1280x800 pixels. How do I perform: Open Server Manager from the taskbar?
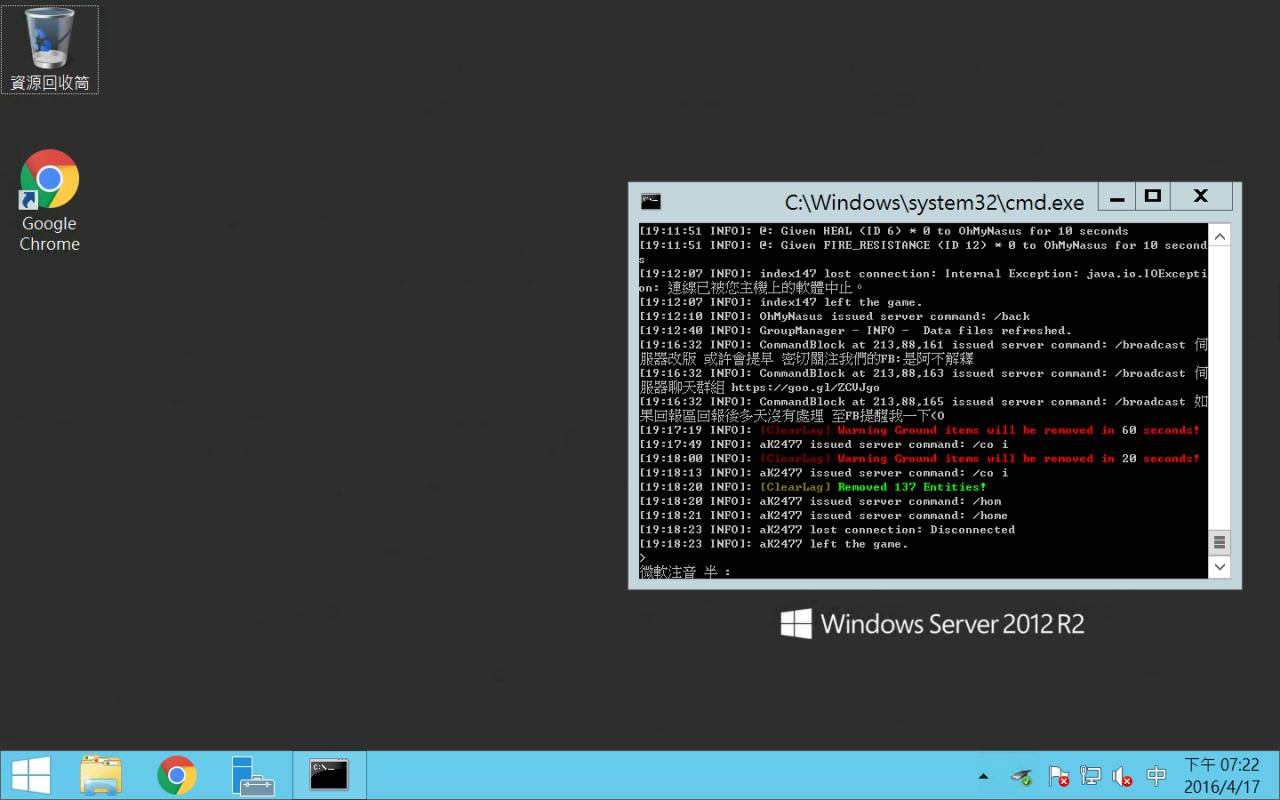[252, 775]
